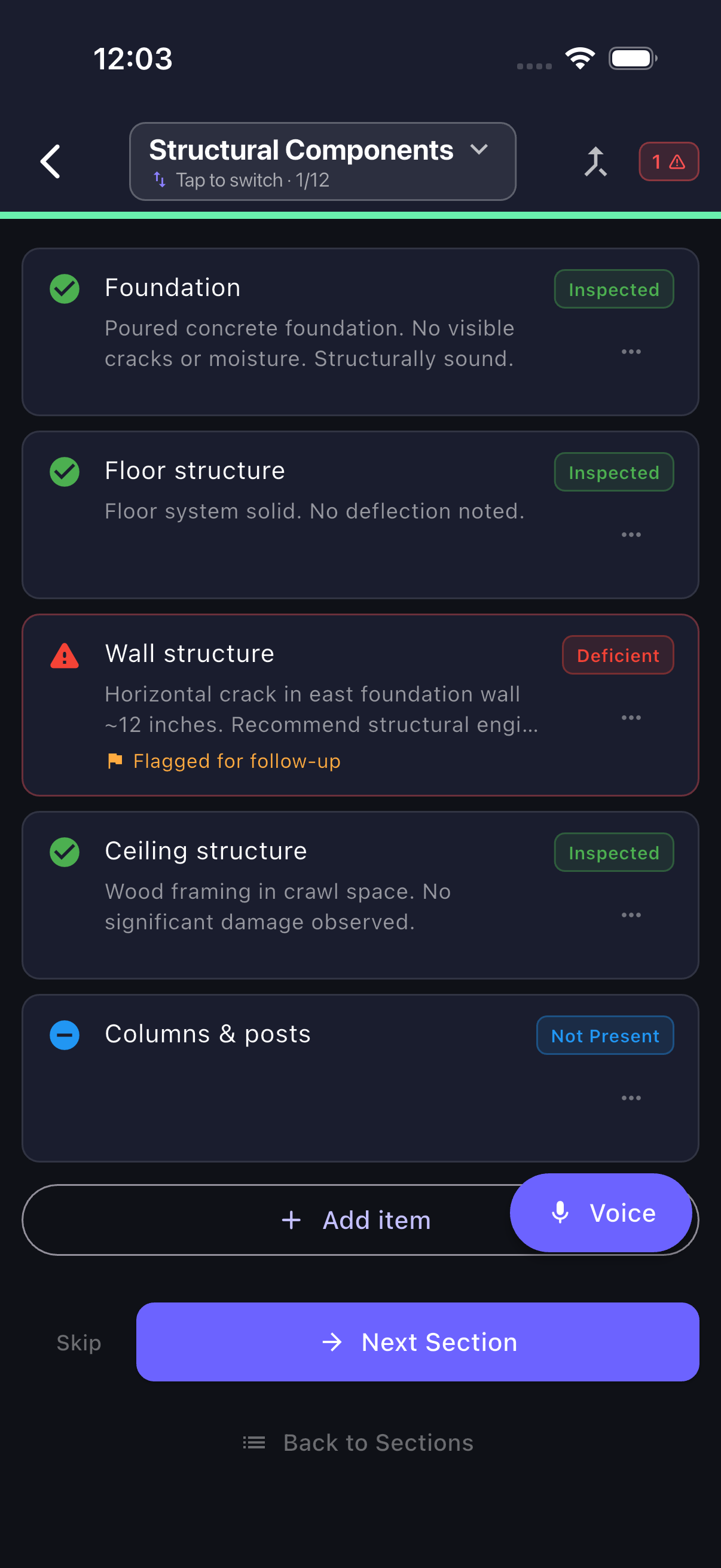Tap Add item to create entry
The height and width of the screenshot is (1568, 721).
point(357,1220)
